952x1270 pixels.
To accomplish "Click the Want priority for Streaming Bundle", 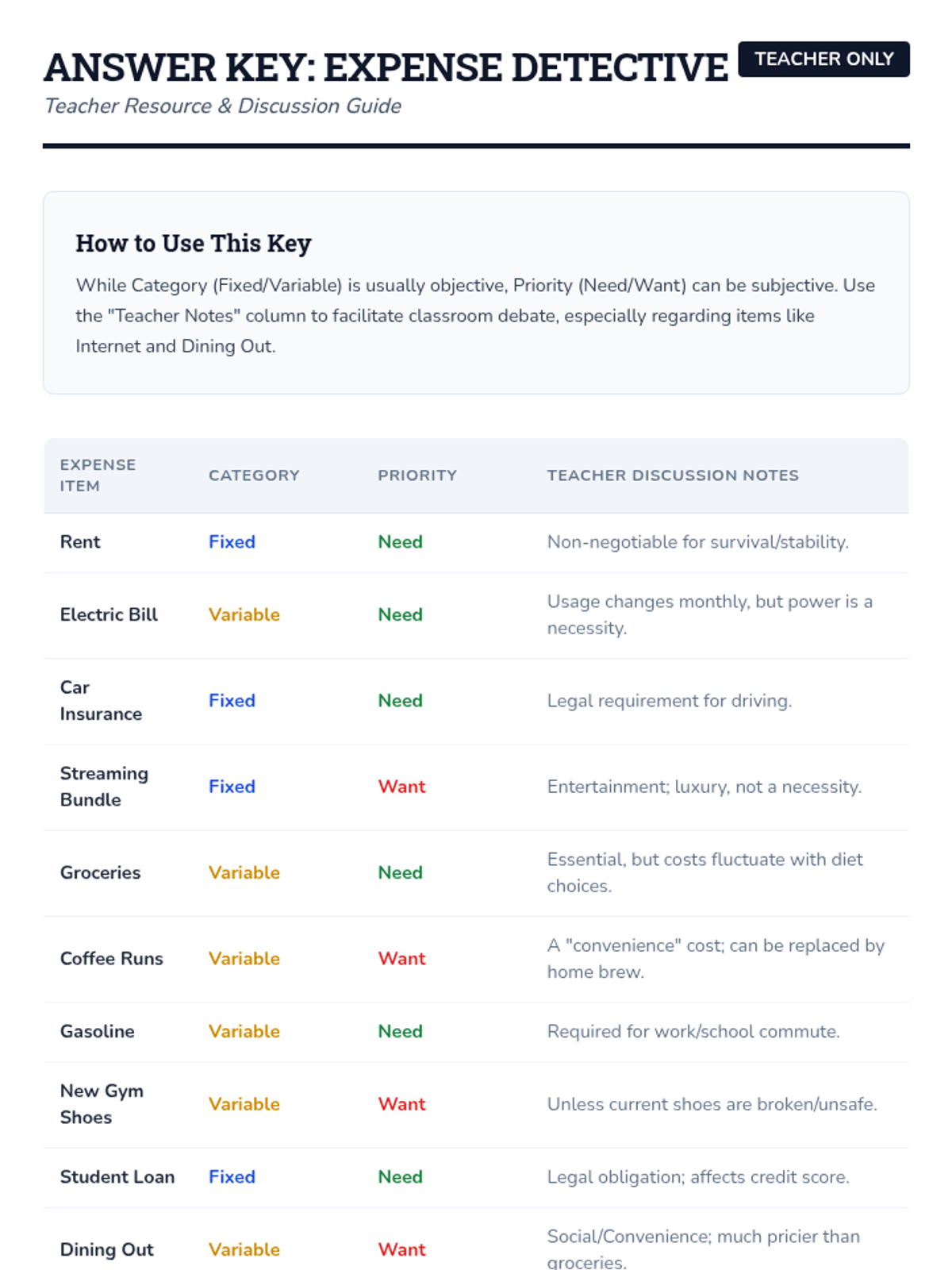I will 401,787.
